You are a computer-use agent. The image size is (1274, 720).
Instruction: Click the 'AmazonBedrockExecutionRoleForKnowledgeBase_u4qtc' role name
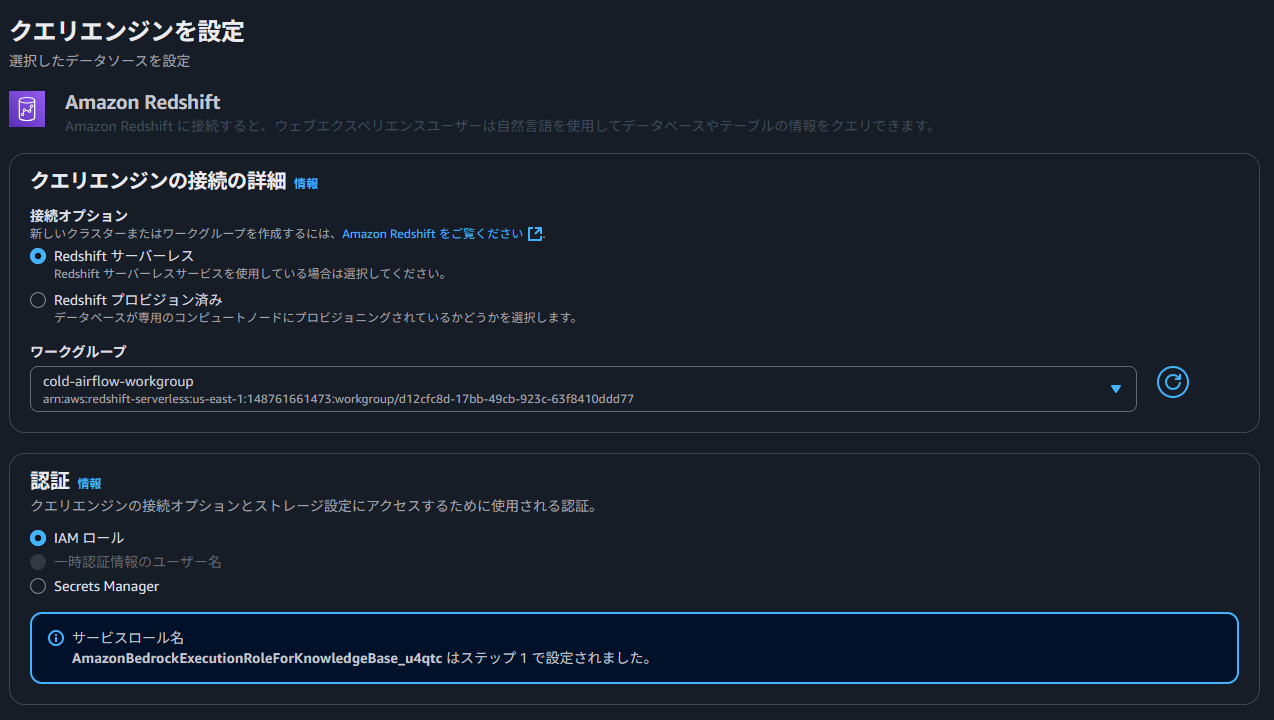click(x=257, y=659)
